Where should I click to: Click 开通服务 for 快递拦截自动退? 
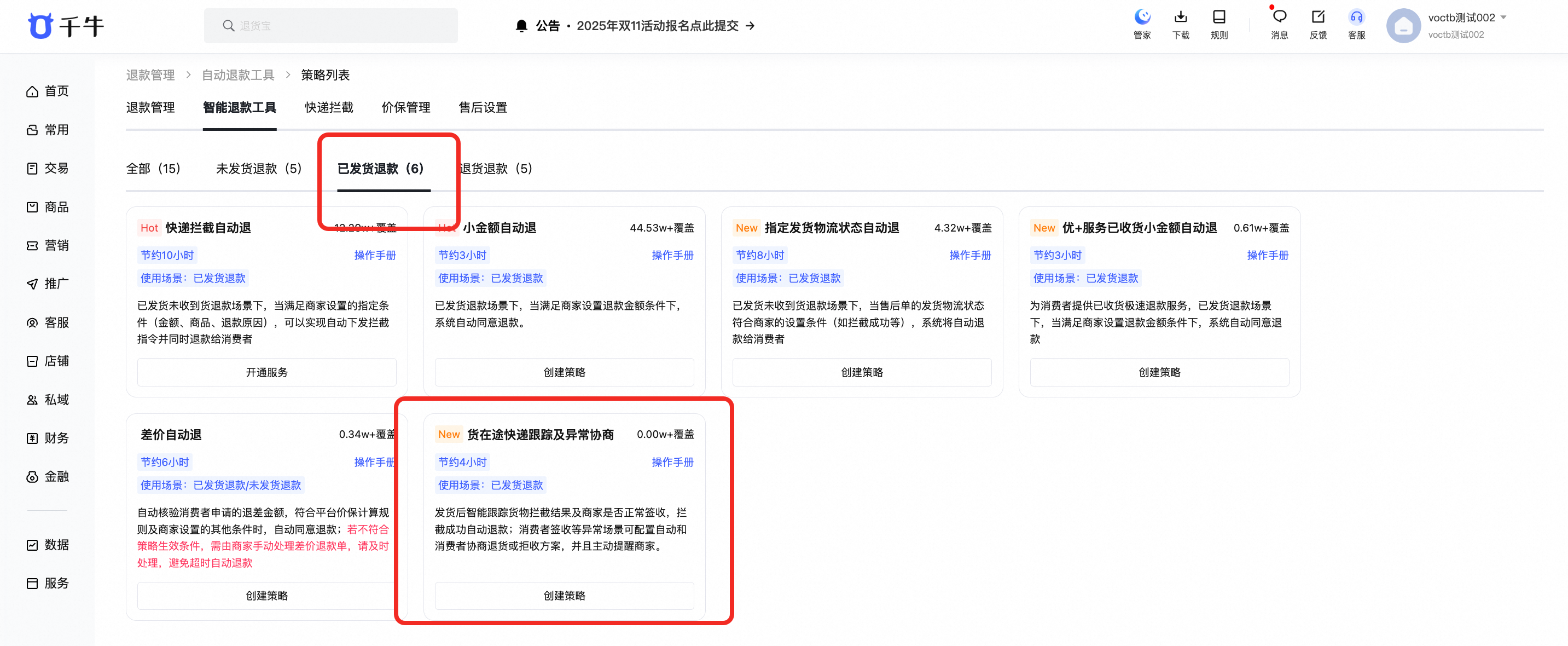click(266, 372)
